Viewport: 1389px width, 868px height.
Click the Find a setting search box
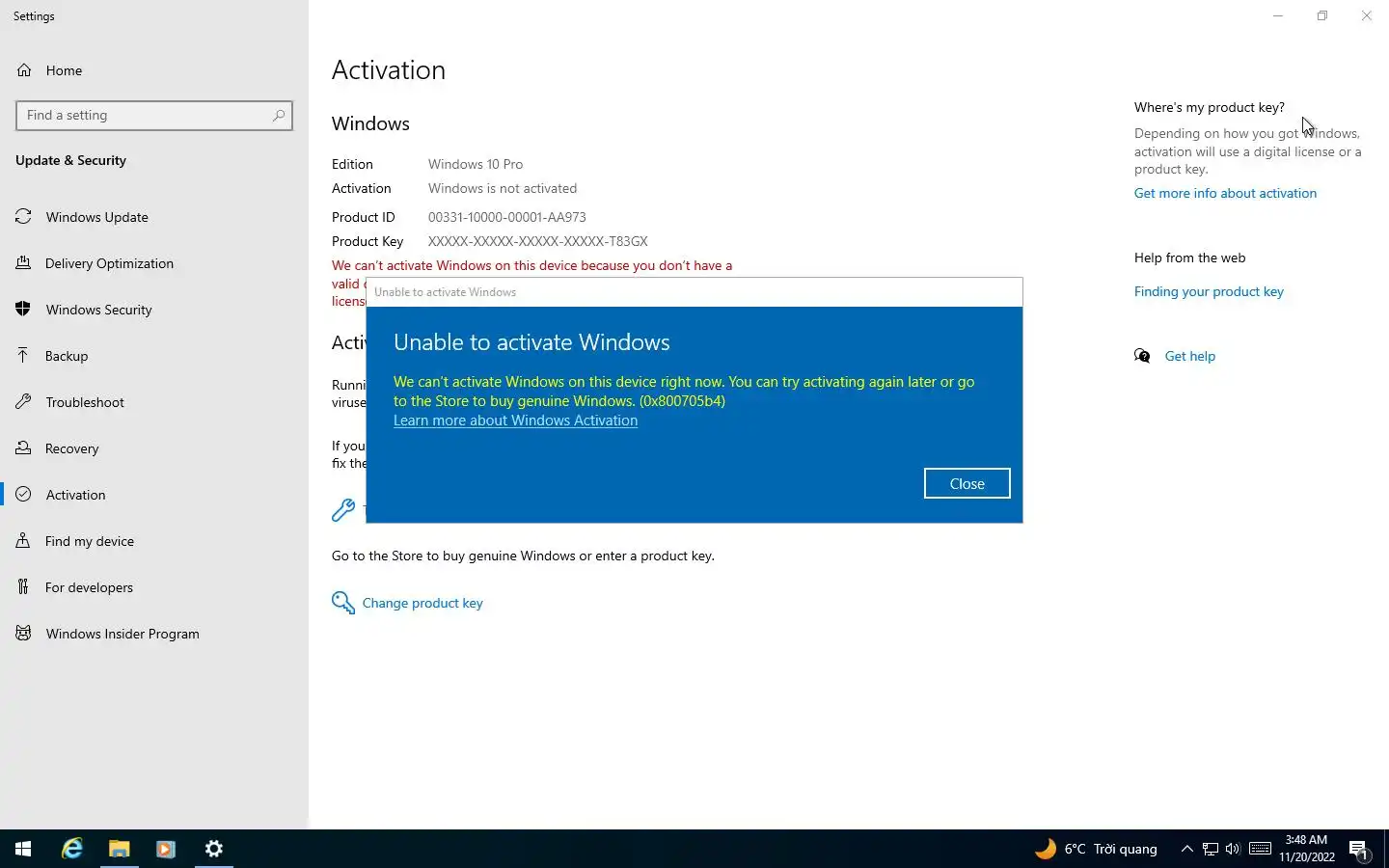(154, 115)
